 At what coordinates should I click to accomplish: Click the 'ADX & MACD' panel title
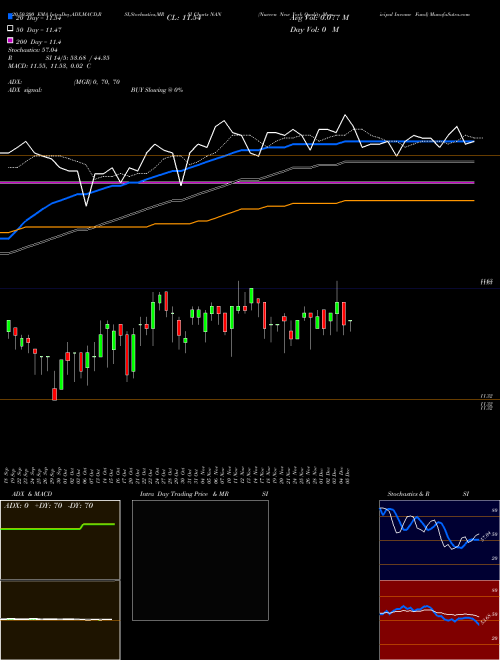(x=32, y=494)
